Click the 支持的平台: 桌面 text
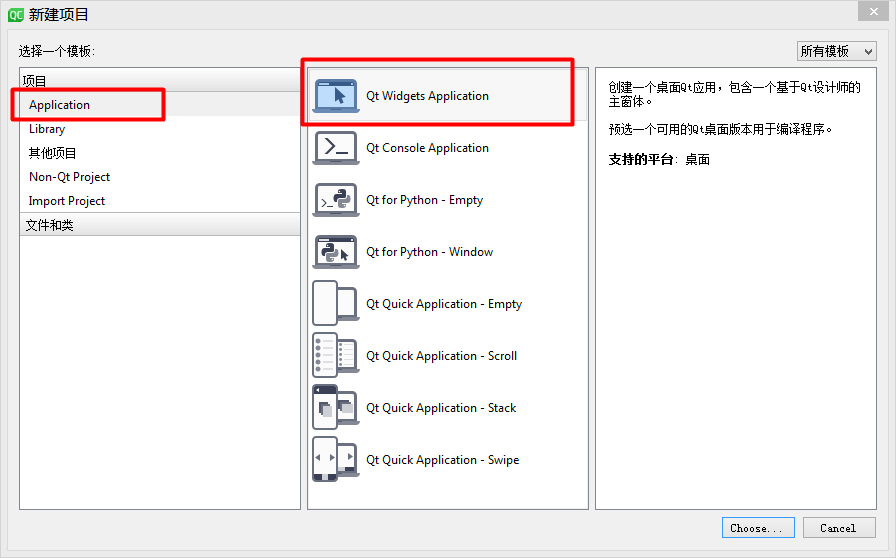Screen dimensions: 896x558 [659, 160]
